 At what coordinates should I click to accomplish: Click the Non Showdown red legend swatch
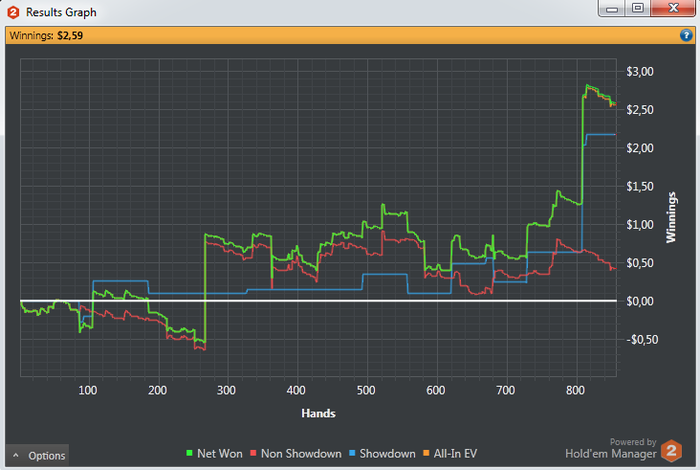click(x=253, y=453)
